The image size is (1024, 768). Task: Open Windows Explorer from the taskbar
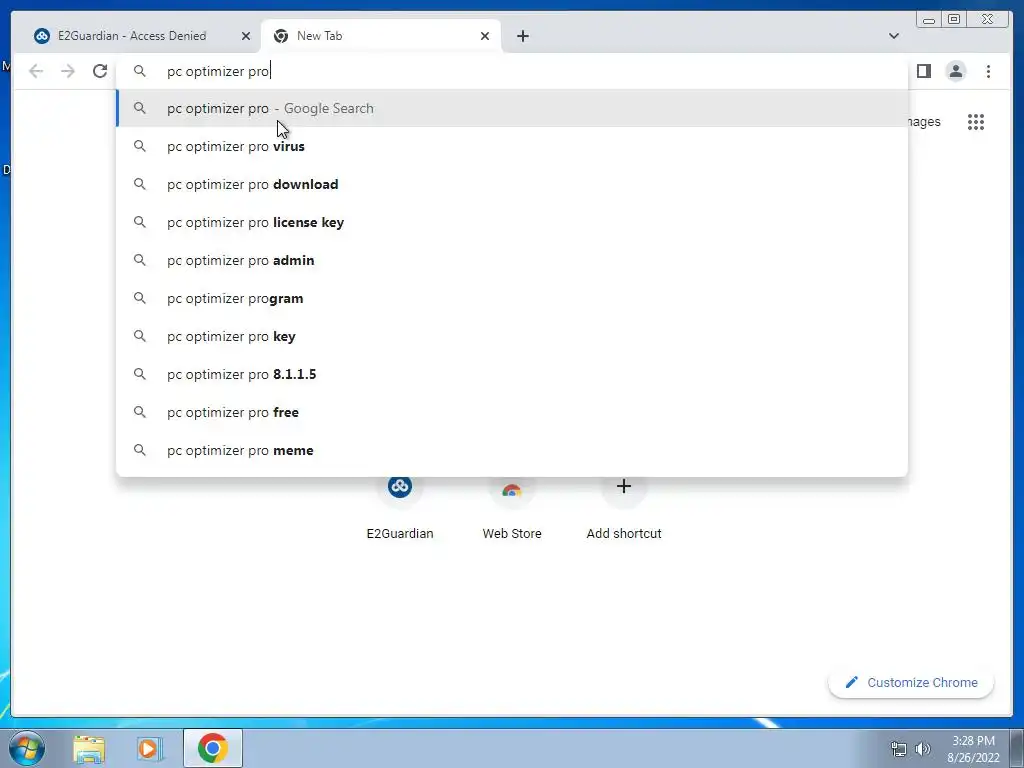click(x=89, y=748)
